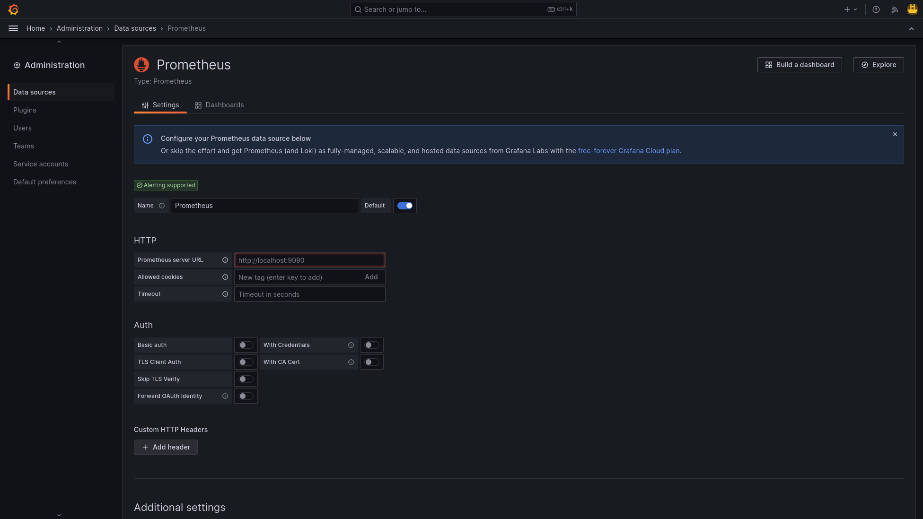Click the Alerting supported badge

tap(166, 185)
